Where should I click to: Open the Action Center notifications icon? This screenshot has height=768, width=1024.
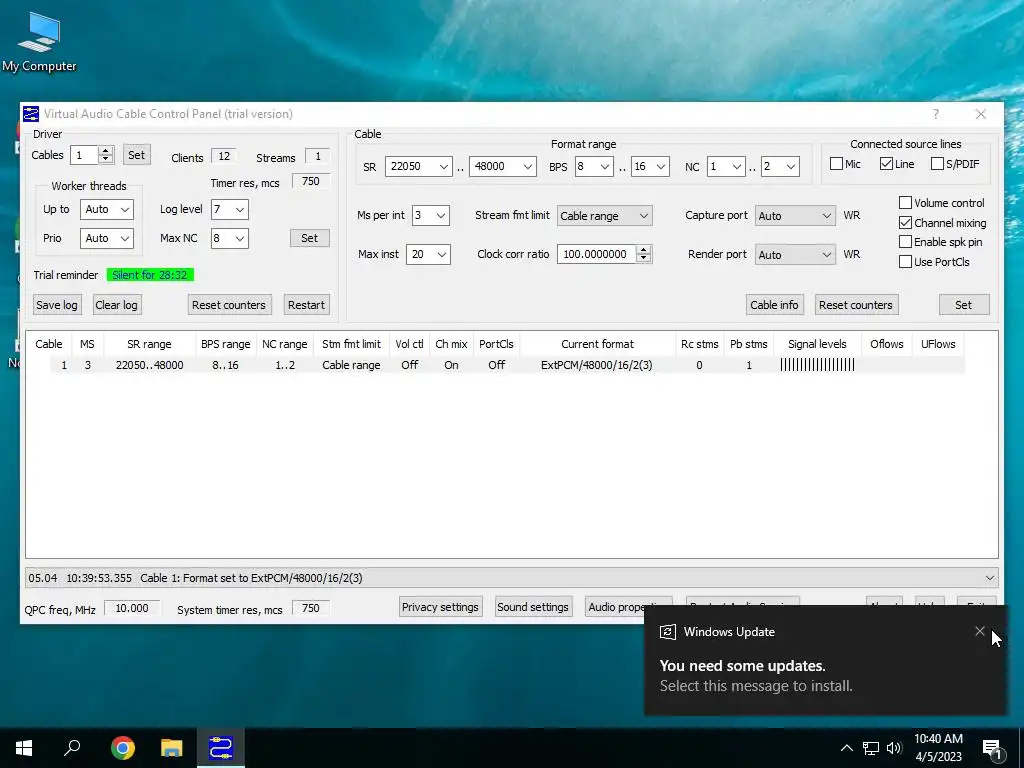pyautogui.click(x=992, y=748)
